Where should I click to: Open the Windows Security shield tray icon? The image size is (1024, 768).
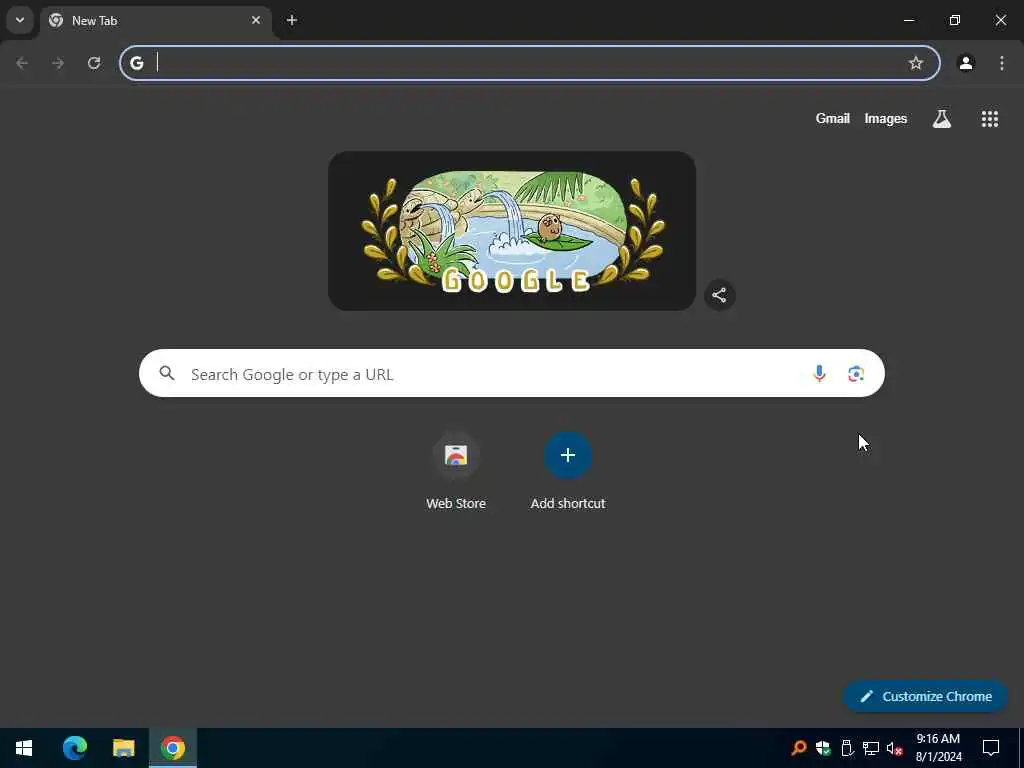(823, 748)
